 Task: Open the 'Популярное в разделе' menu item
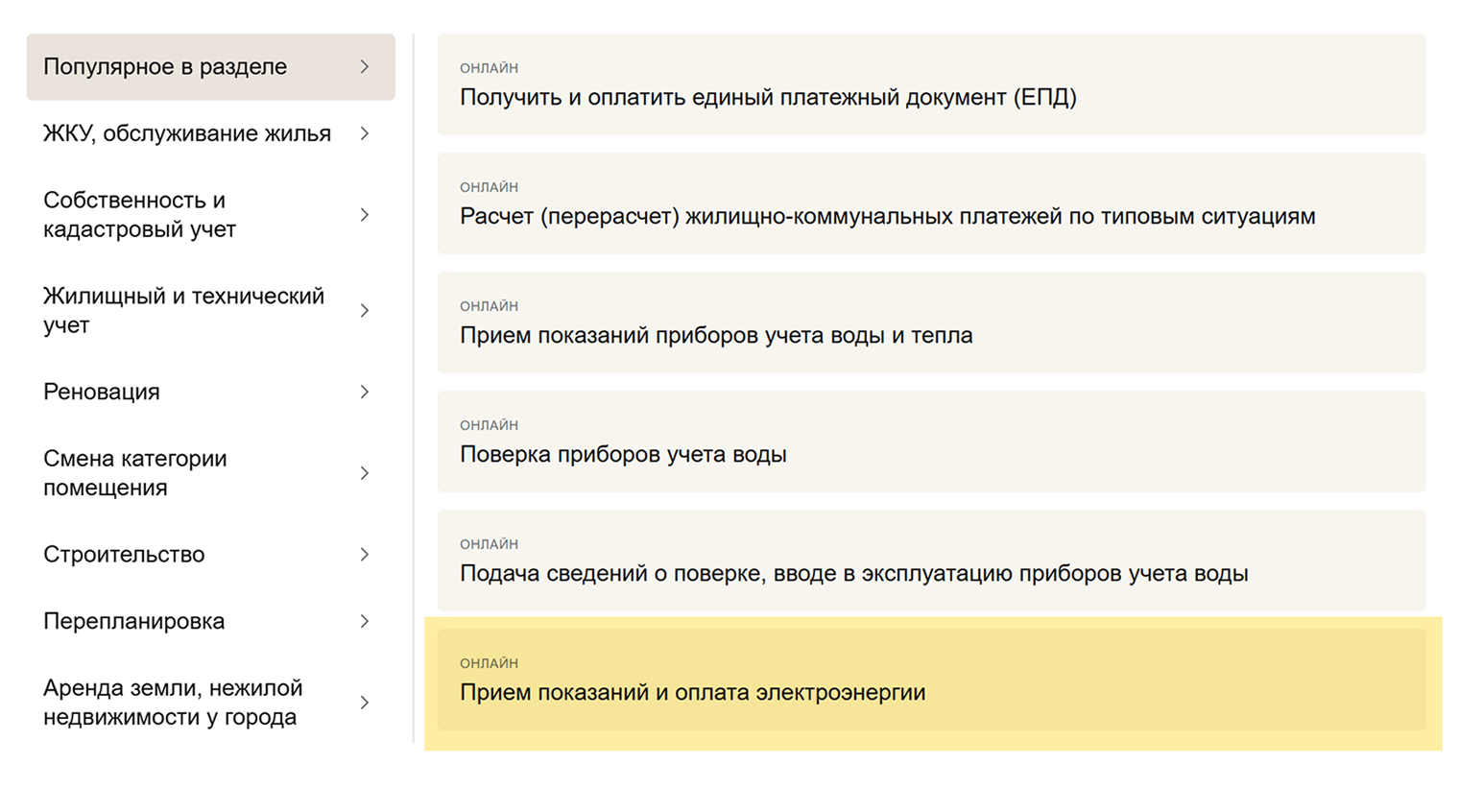[165, 67]
